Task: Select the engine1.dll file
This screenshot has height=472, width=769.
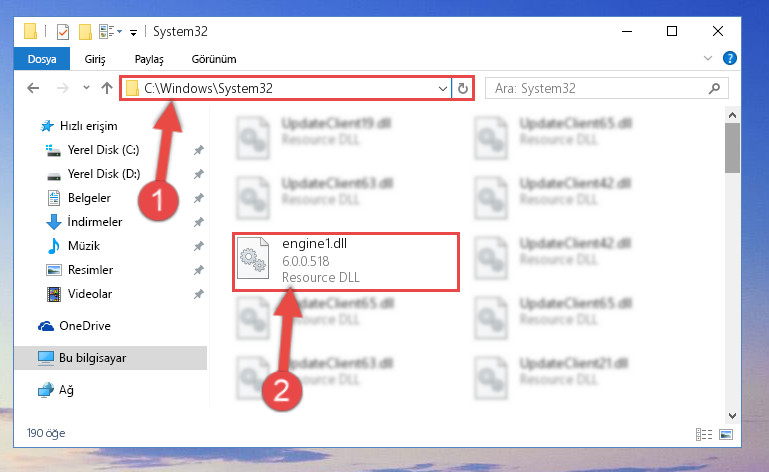Action: 346,262
